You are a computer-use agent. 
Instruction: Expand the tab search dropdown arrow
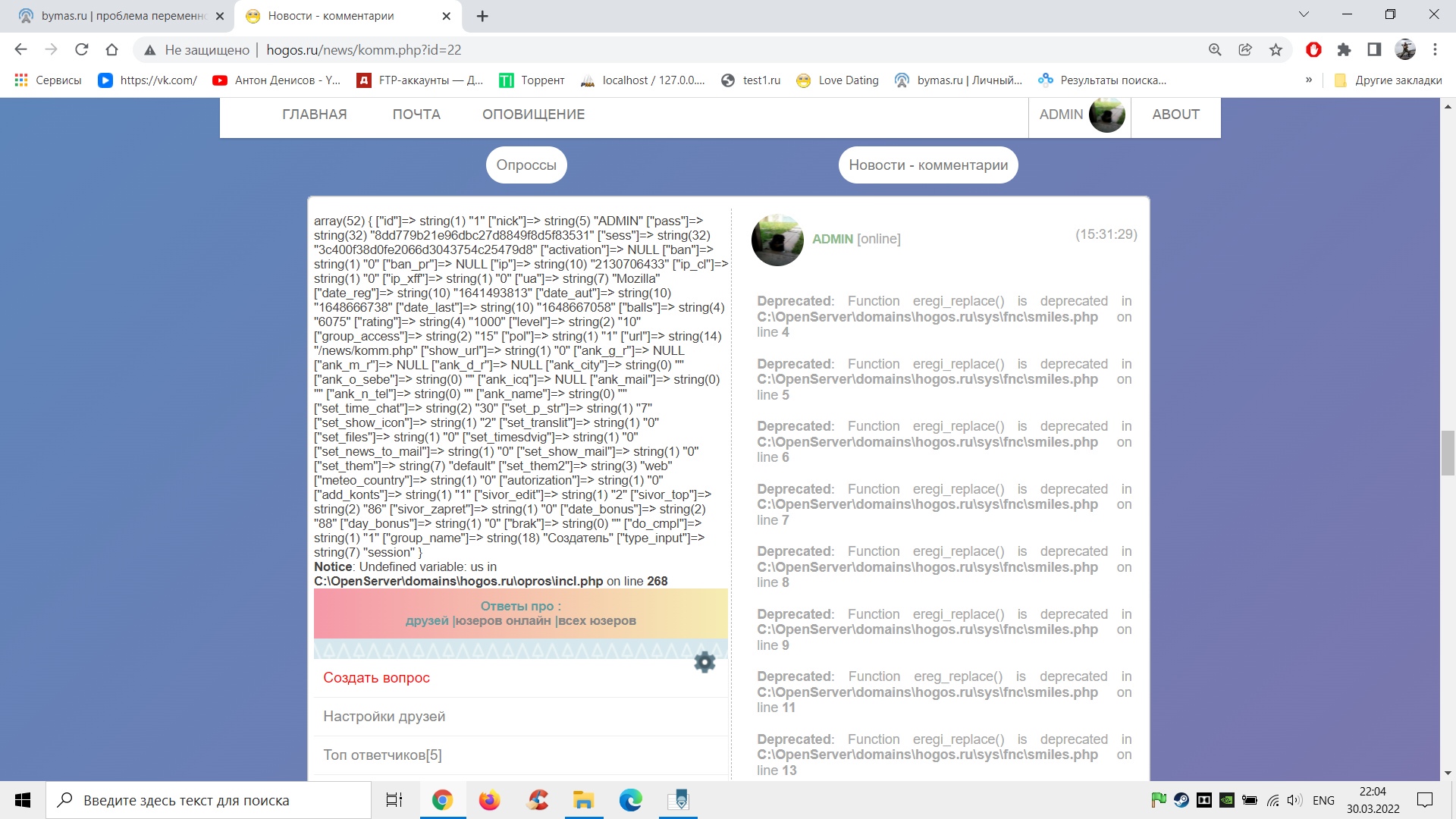tap(1304, 14)
